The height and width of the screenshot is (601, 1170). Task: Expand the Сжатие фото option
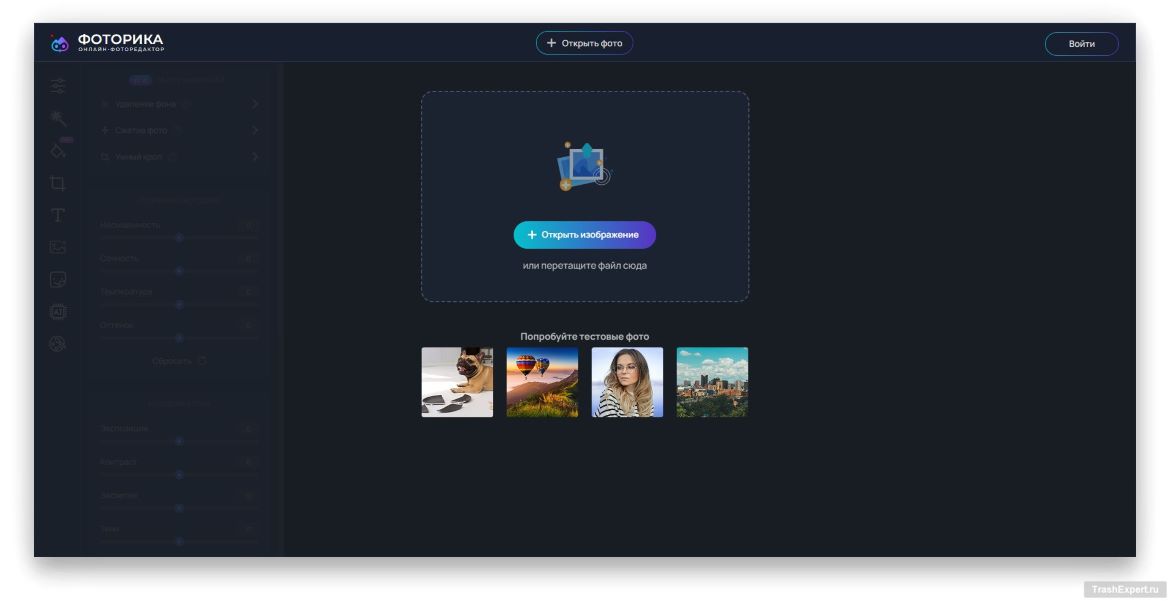pyautogui.click(x=180, y=130)
